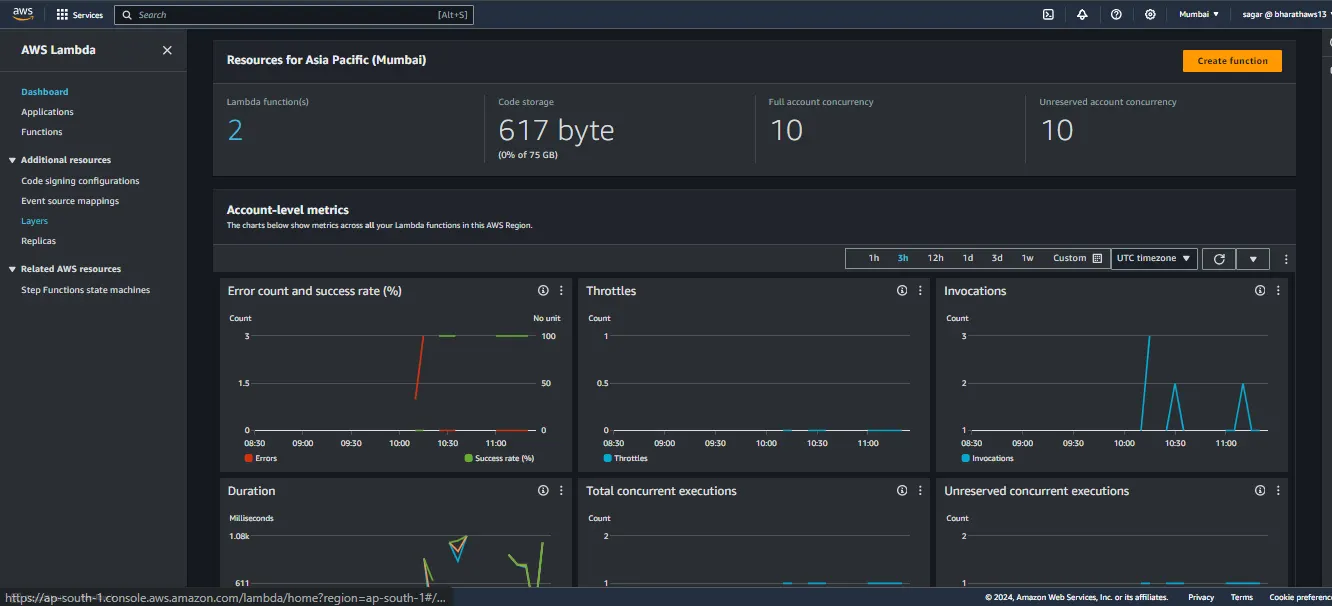Viewport: 1332px width, 606px height.
Task: Open the calendar icon on Custom range
Action: 1097,258
